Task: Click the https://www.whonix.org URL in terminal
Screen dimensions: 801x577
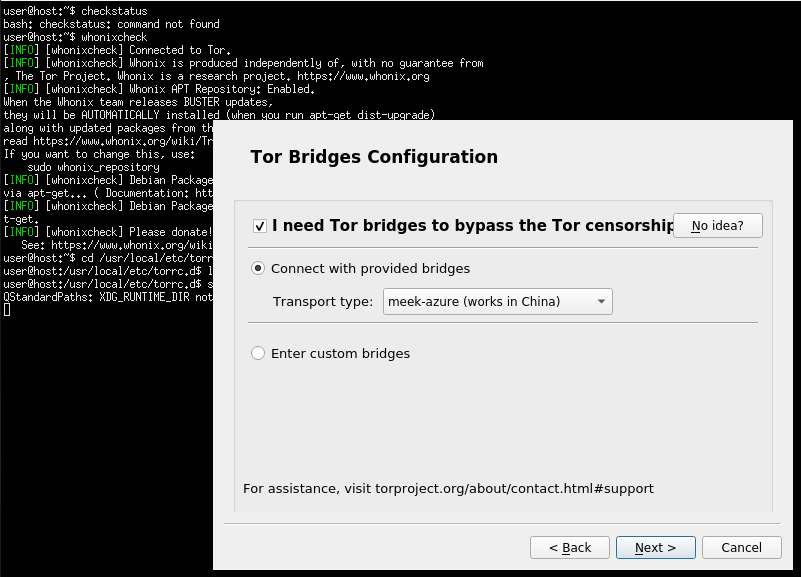Action: click(363, 76)
